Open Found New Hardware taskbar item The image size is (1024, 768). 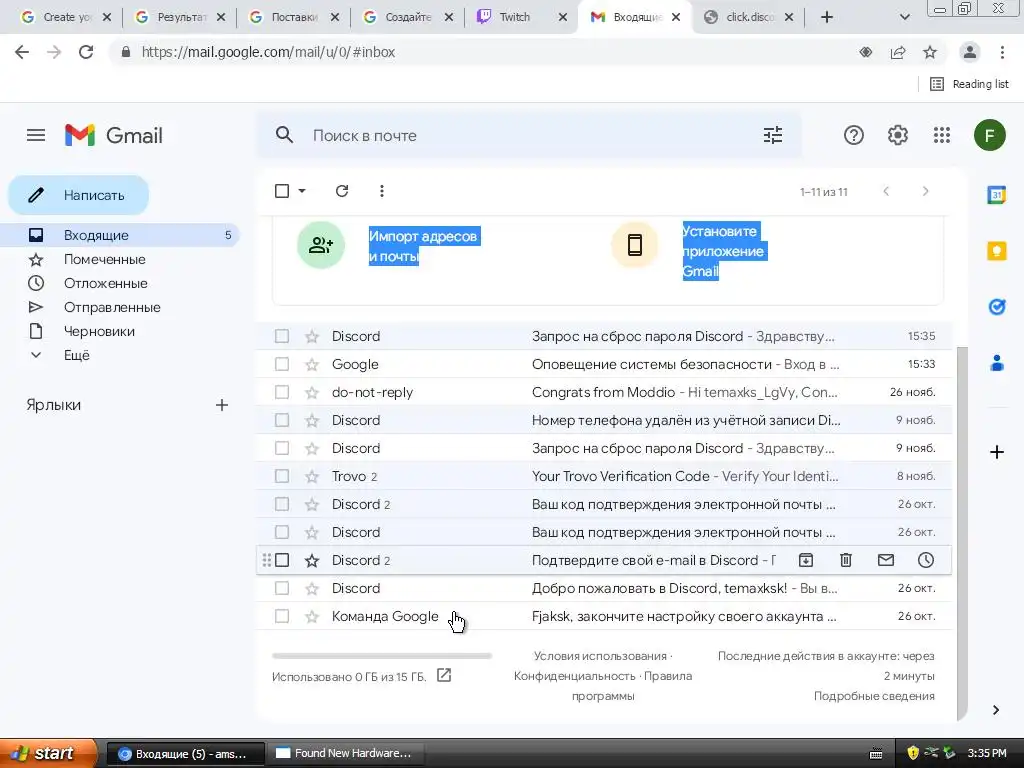(x=345, y=753)
